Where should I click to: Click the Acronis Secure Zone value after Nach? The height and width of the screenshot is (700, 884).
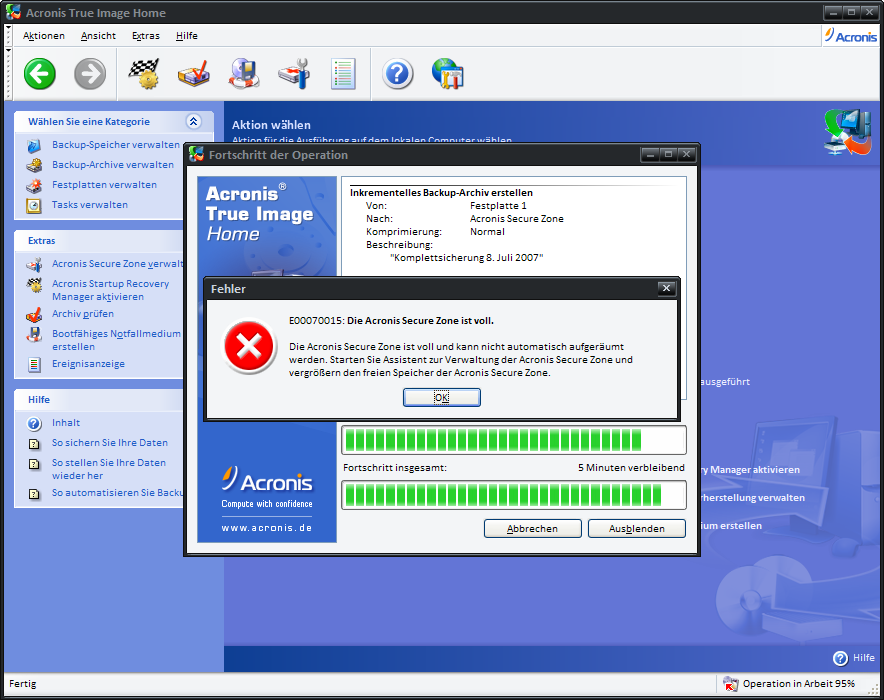point(516,219)
